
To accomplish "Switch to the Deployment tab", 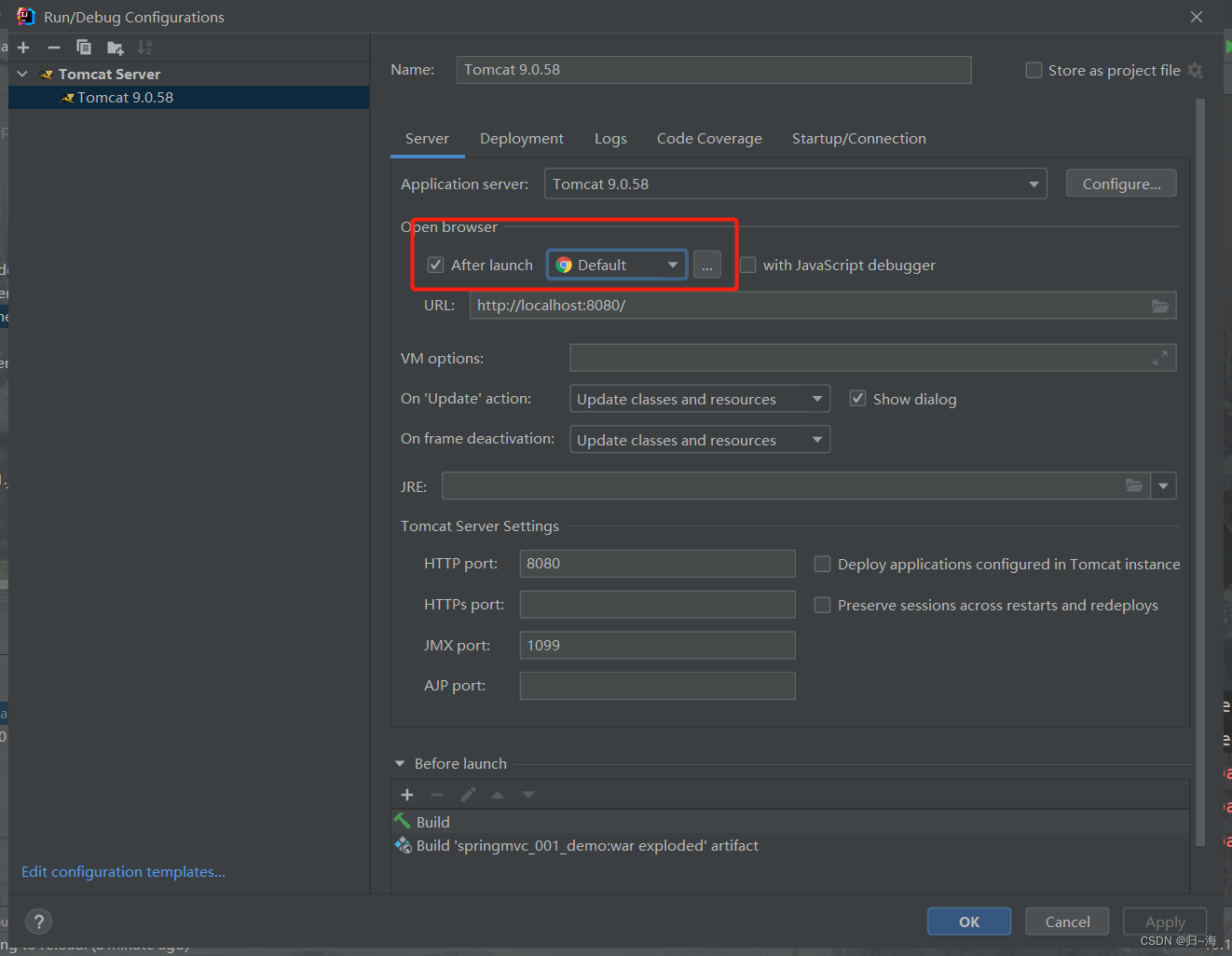I will point(522,138).
